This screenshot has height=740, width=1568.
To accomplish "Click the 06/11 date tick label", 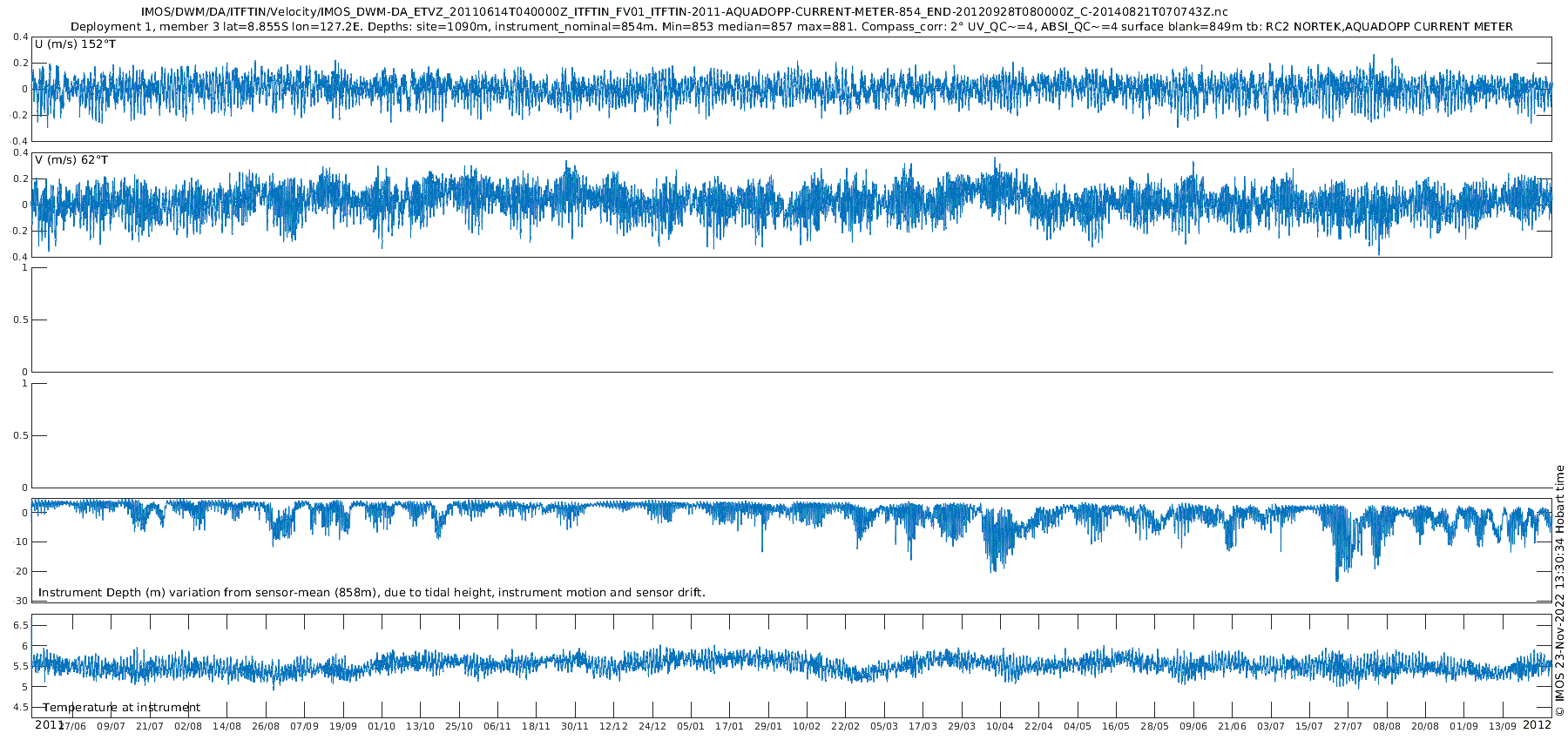I will pyautogui.click(x=497, y=726).
